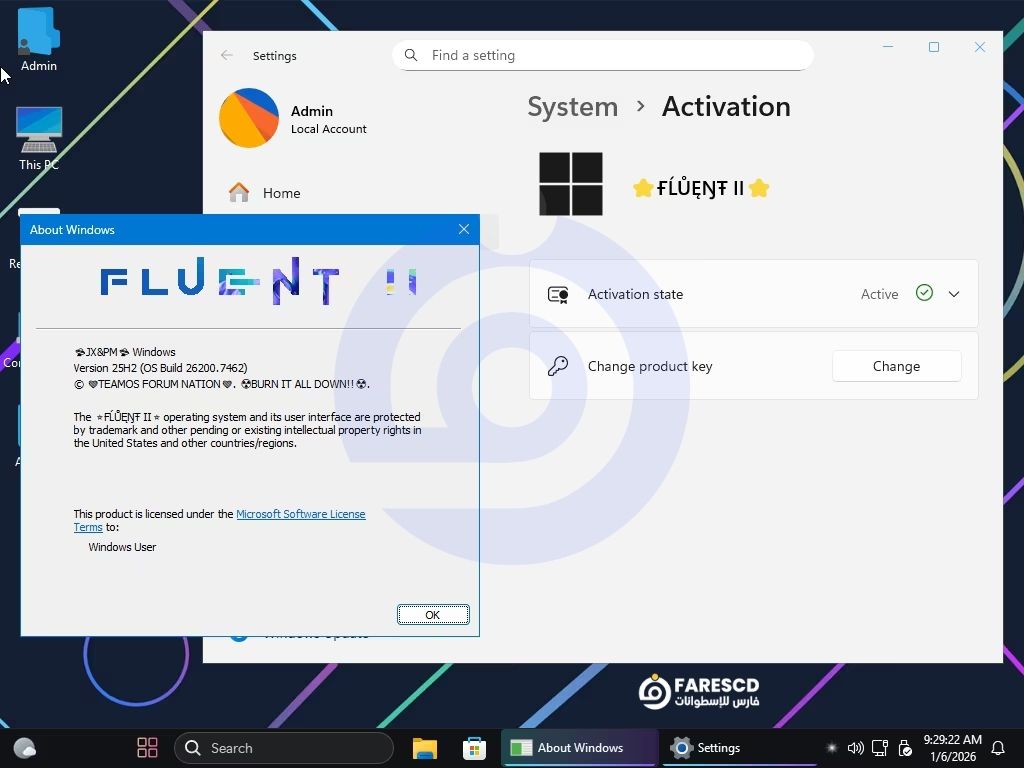The image size is (1024, 768).
Task: Open the weather widget on the taskbar
Action: tap(25, 748)
